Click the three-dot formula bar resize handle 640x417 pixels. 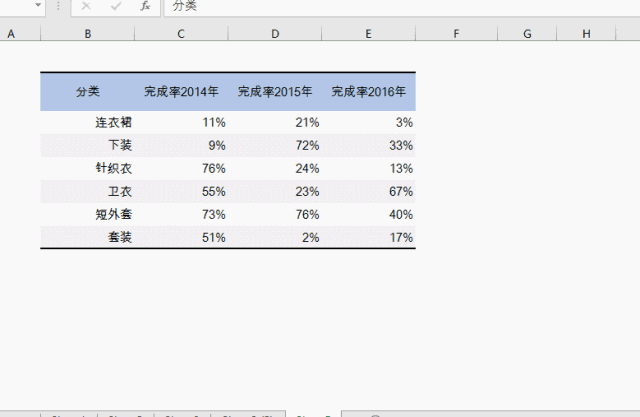(58, 6)
